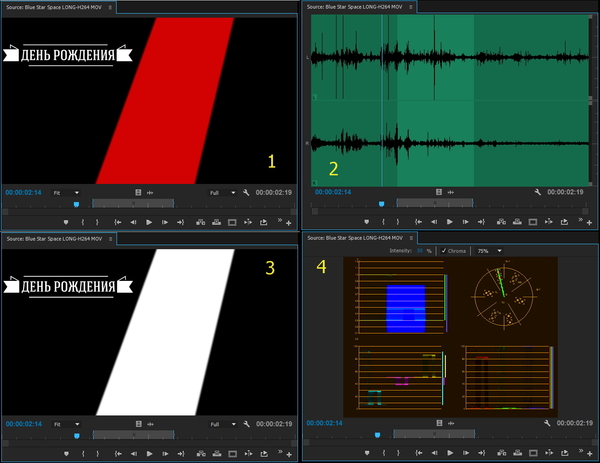Screen dimensions: 600x463
Task: Click Mark Out in the white-stripe monitor
Action: 97,452
